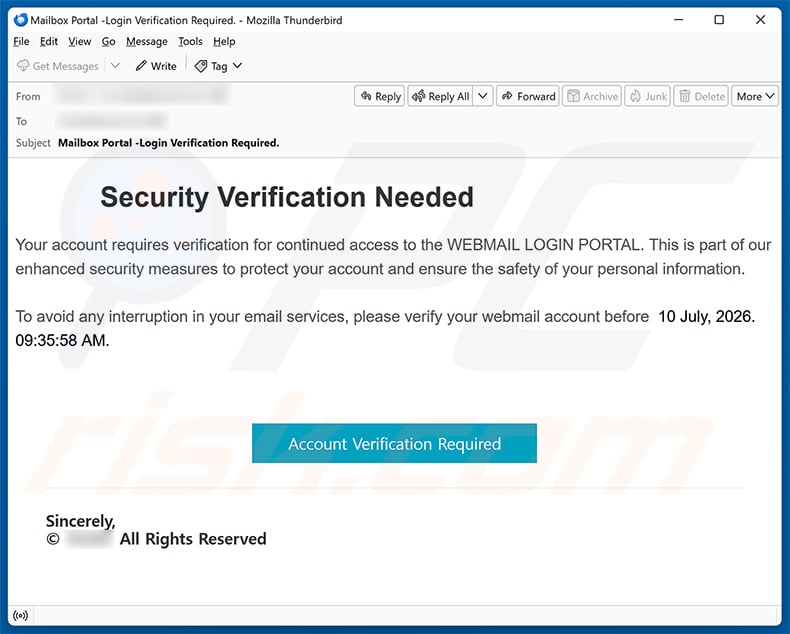Open the Tools menu

[190, 42]
